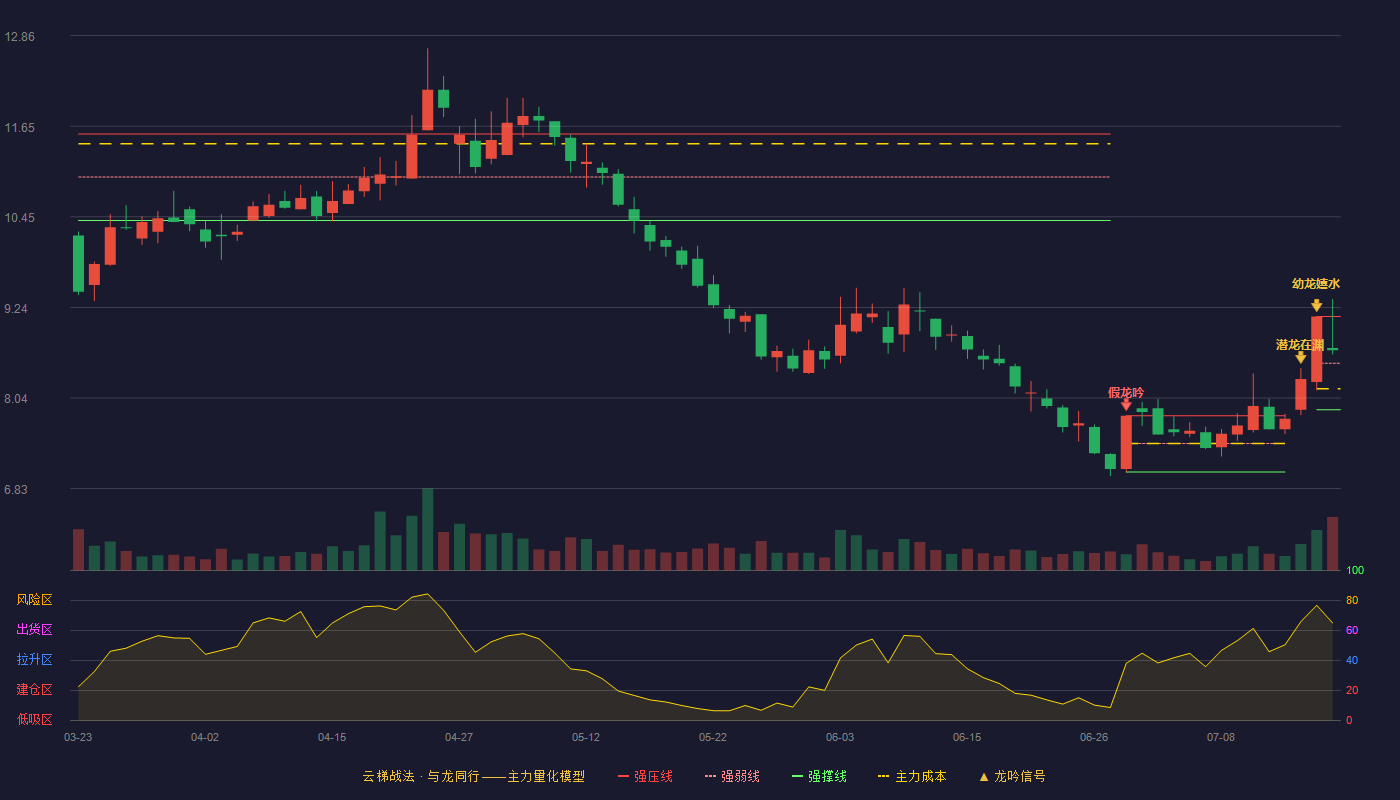Click the 06-26 date label
This screenshot has width=1400, height=800.
click(1094, 737)
